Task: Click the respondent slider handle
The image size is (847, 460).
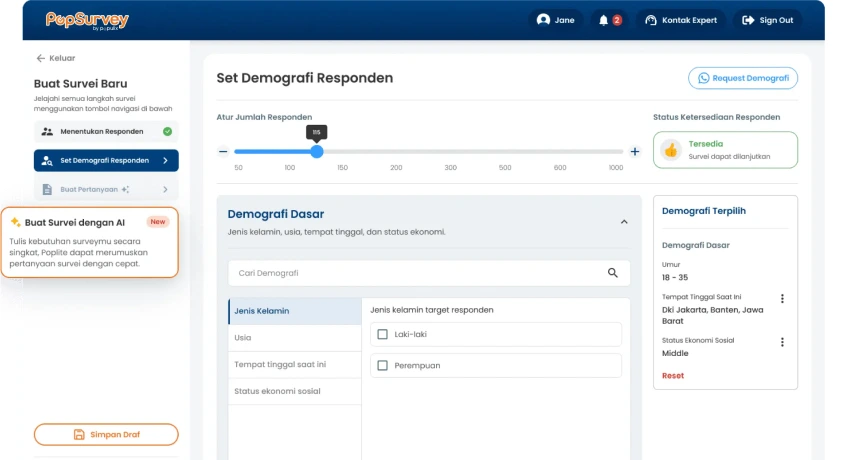Action: point(317,152)
